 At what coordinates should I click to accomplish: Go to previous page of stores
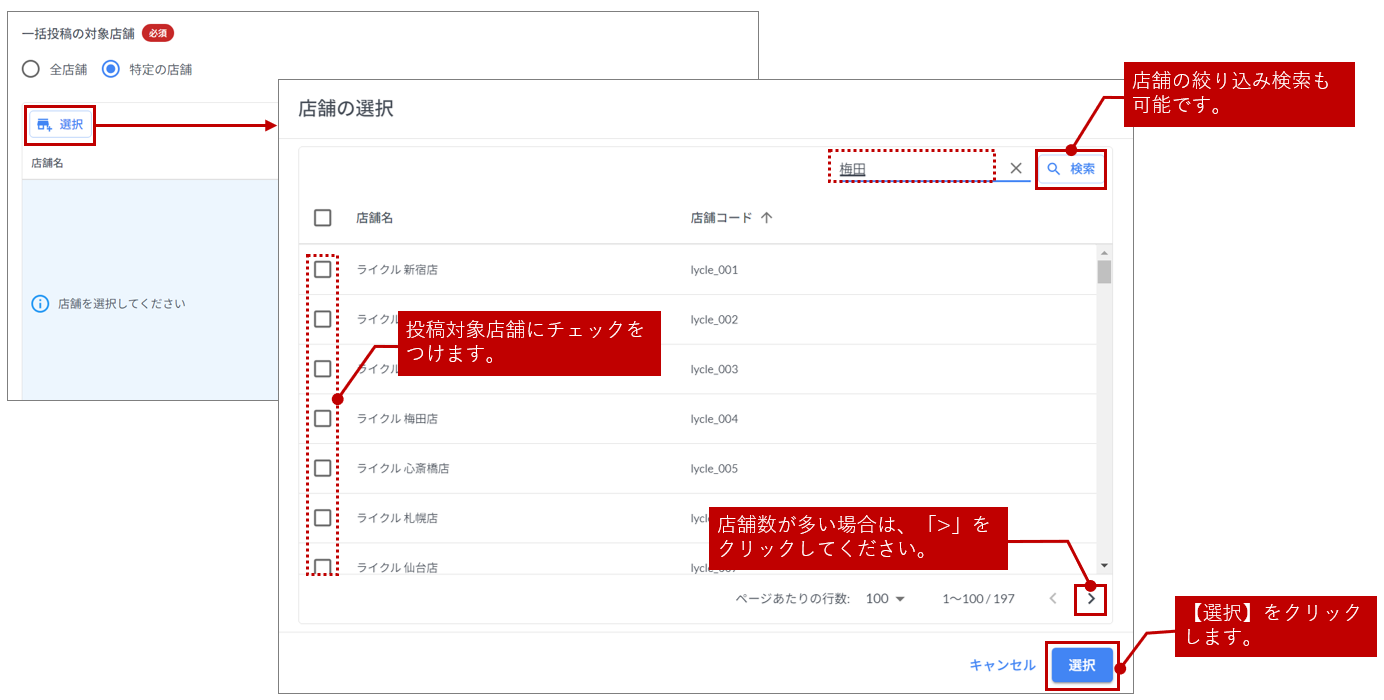pos(1053,599)
